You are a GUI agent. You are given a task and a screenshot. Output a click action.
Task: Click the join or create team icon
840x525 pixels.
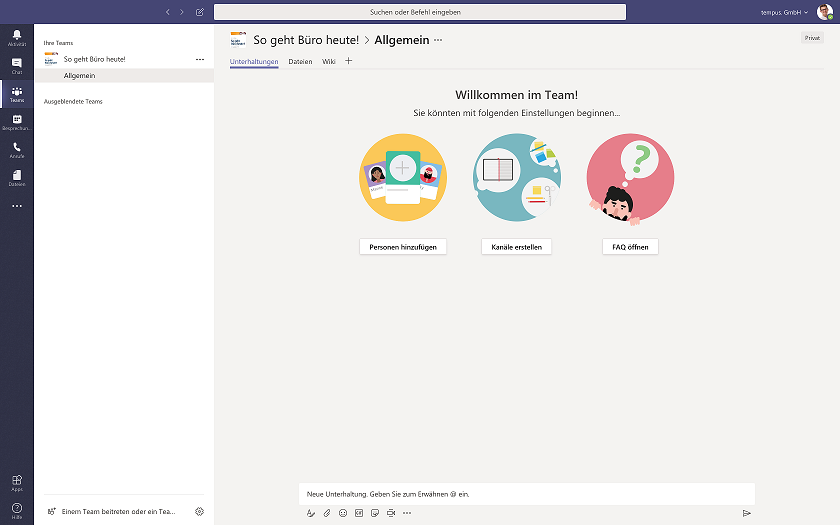pyautogui.click(x=51, y=512)
